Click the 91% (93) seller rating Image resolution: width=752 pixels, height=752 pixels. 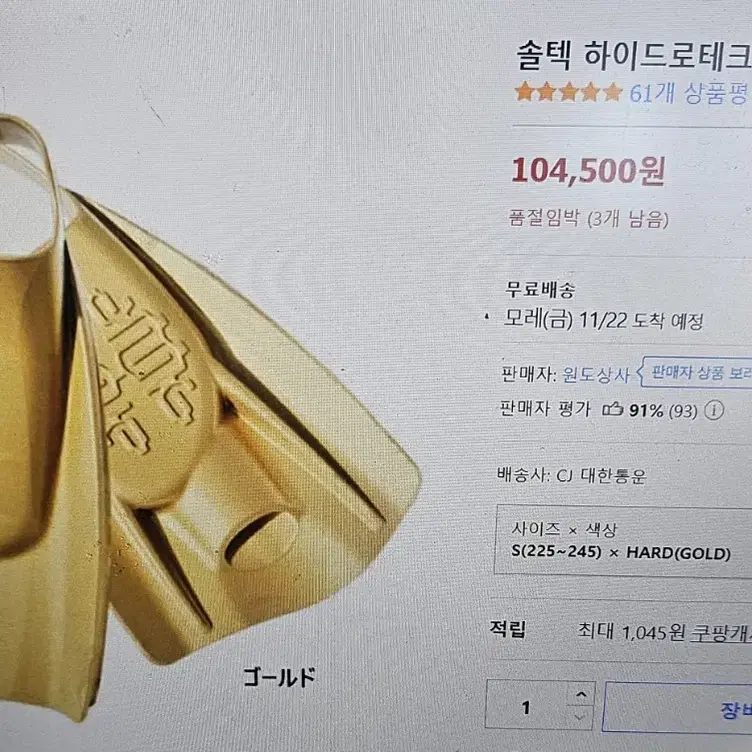(x=663, y=411)
